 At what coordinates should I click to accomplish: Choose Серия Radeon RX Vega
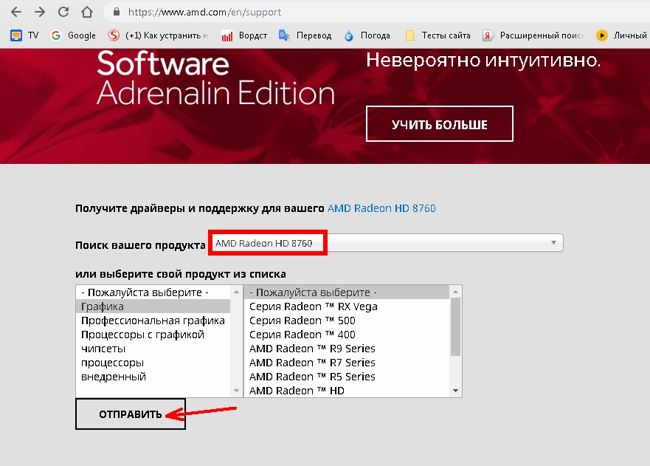tap(347, 306)
